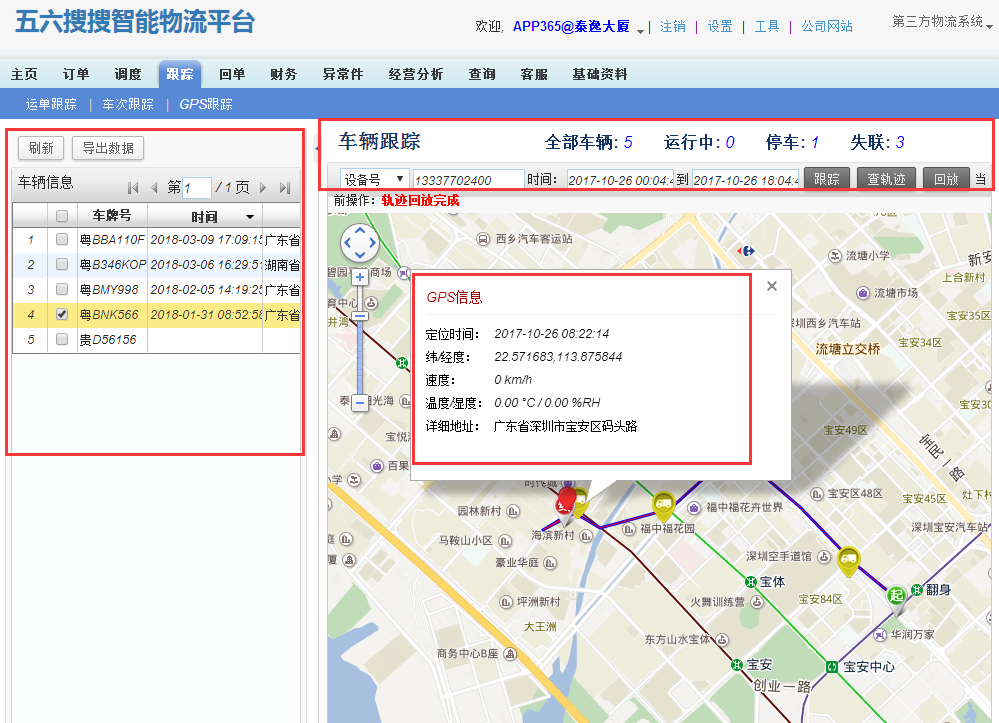
Task: Click the end time input field
Action: pyautogui.click(x=745, y=180)
